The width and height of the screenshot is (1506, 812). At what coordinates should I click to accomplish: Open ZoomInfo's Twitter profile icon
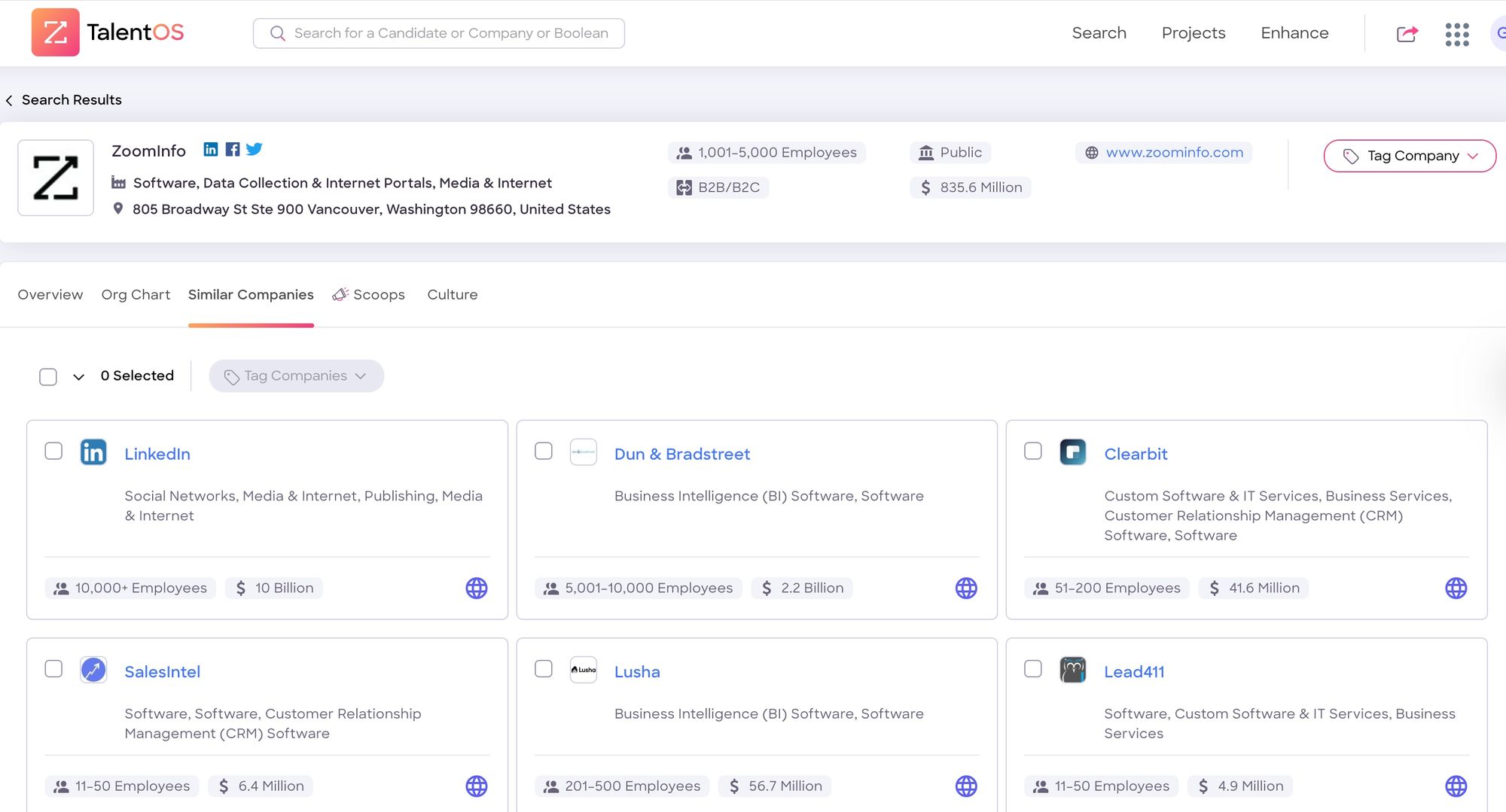click(x=255, y=150)
